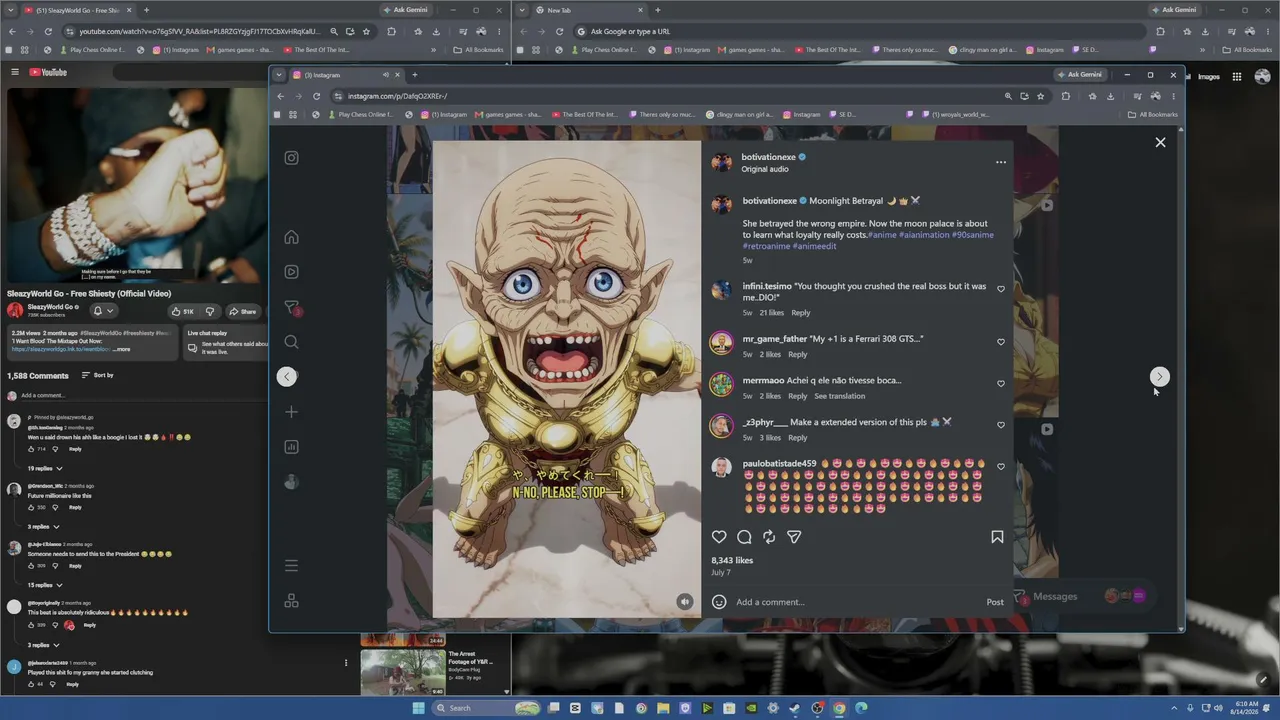Click the Instagram address bar URL
The width and height of the screenshot is (1280, 720).
pos(397,96)
